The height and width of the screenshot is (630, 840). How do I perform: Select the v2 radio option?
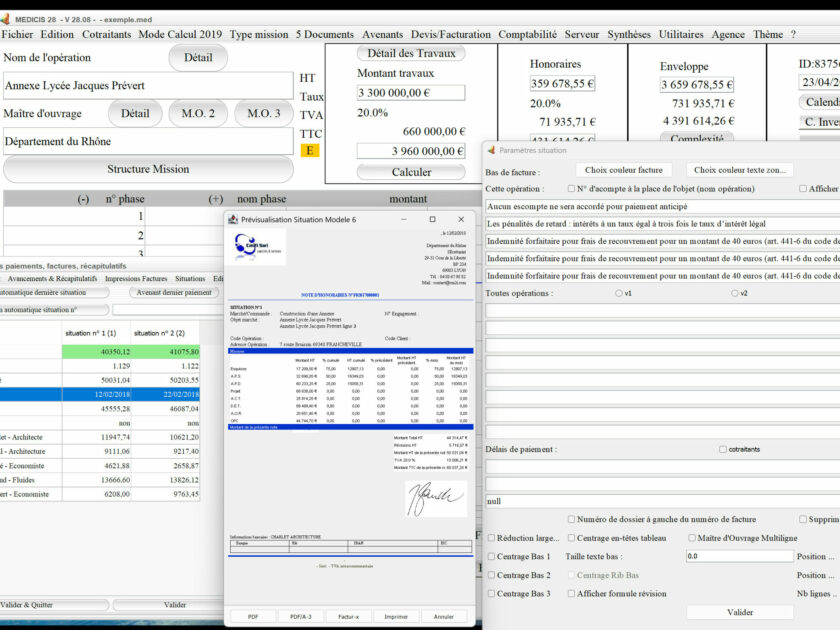[x=734, y=293]
